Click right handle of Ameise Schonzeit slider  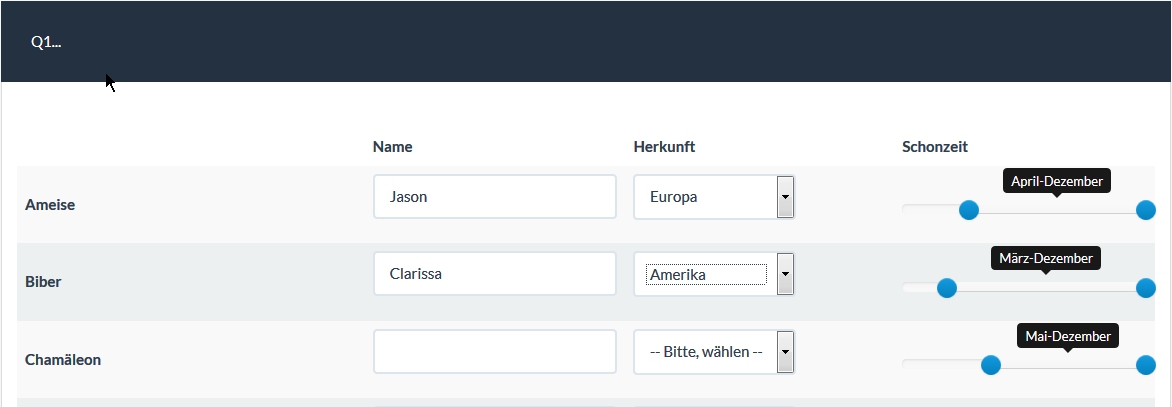point(1146,210)
